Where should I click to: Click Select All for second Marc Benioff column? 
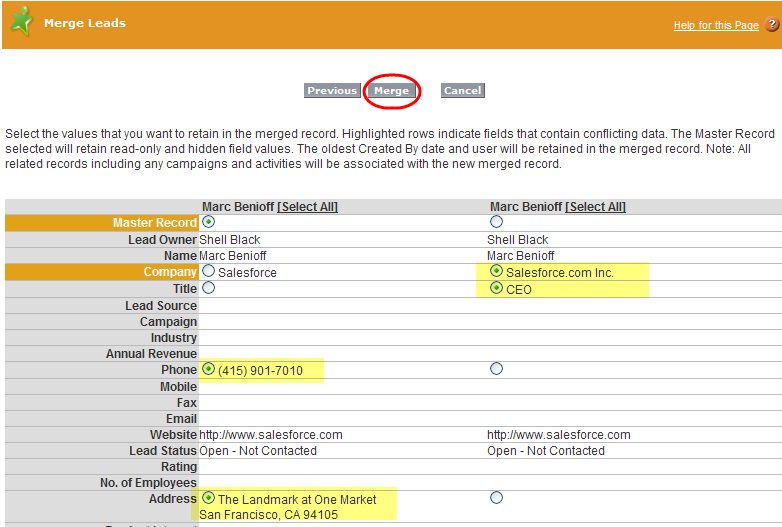pyautogui.click(x=595, y=207)
